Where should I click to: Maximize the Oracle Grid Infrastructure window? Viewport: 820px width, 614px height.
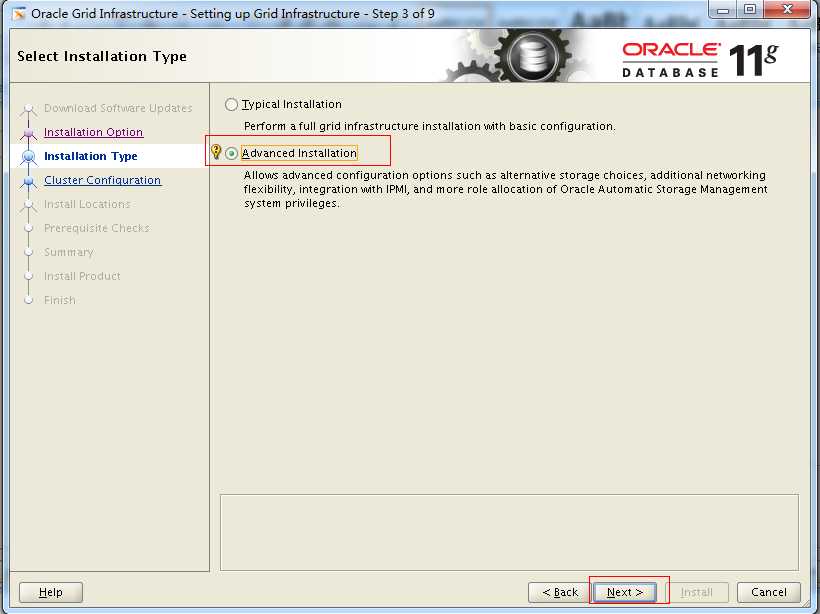pos(750,10)
